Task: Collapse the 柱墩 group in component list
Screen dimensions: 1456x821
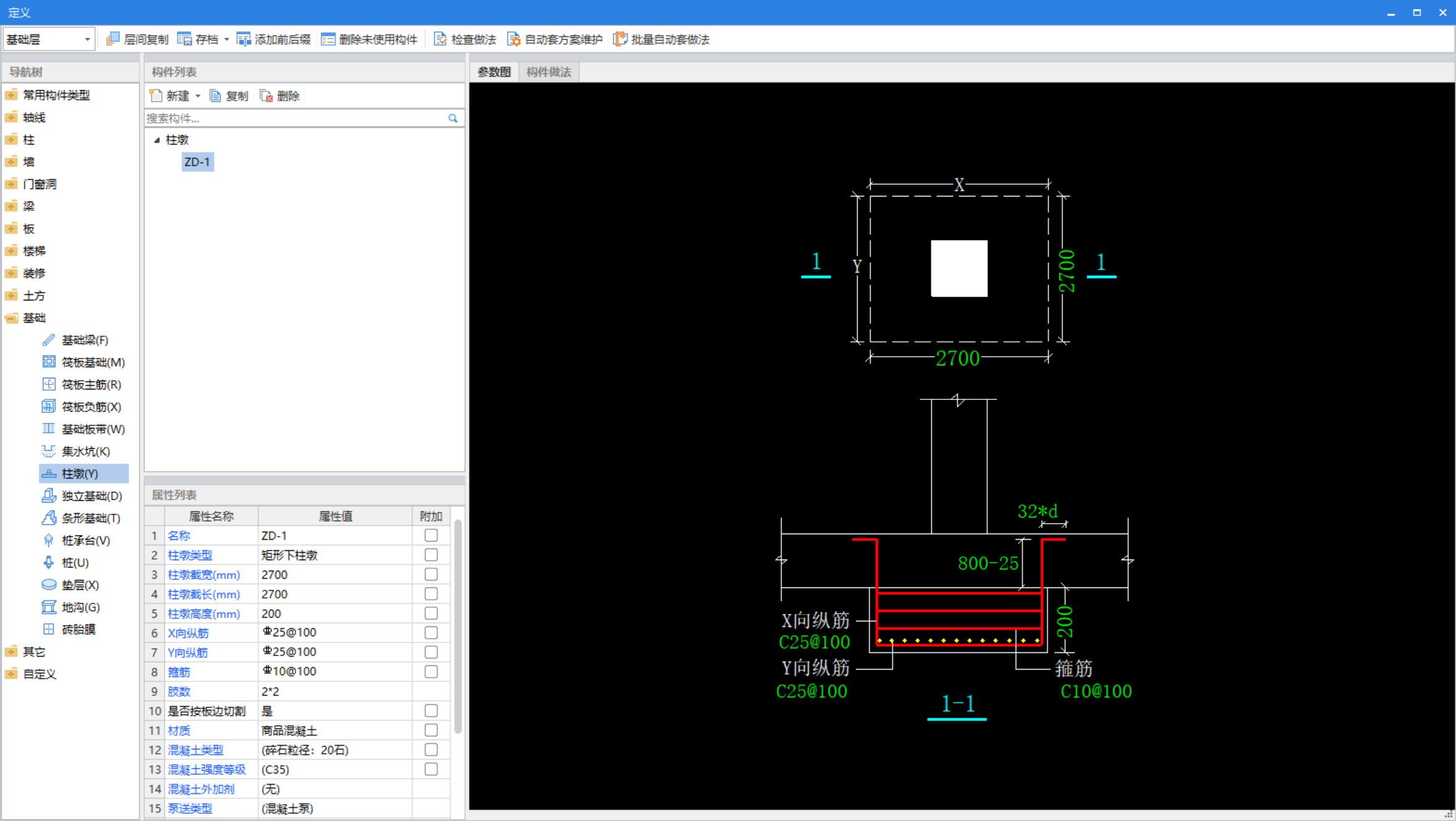Action: [157, 140]
